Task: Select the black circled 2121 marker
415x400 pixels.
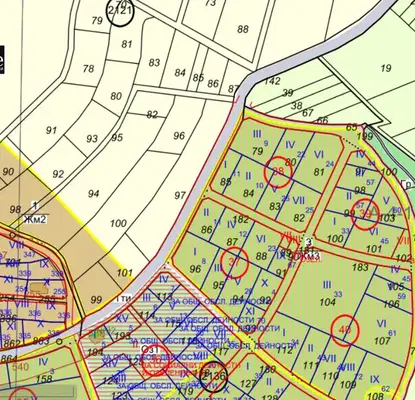Action: (x=120, y=12)
